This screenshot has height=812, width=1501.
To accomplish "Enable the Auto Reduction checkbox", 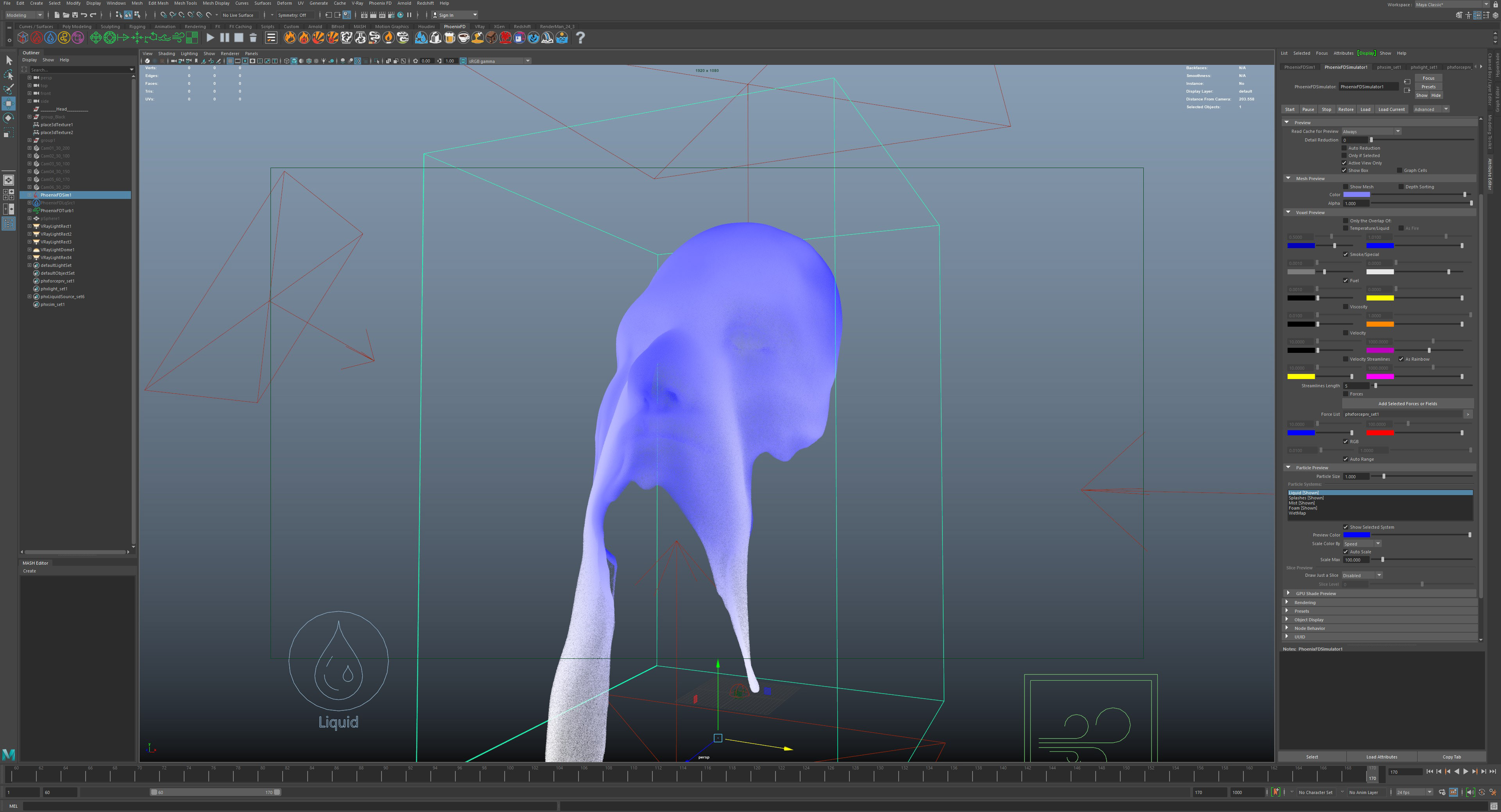I will point(1344,148).
